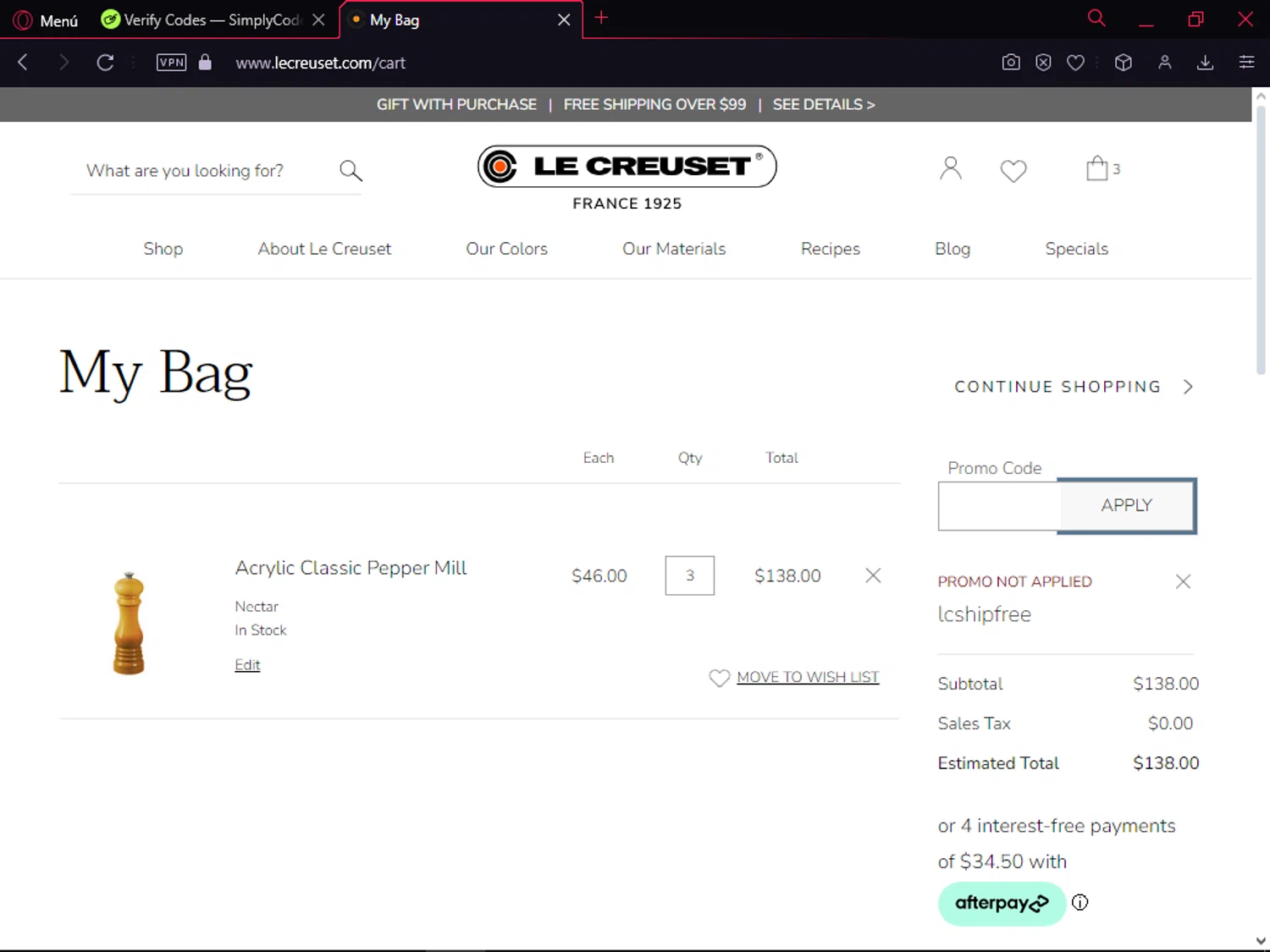Open Our Materials menu
The height and width of the screenshot is (952, 1270).
point(674,249)
